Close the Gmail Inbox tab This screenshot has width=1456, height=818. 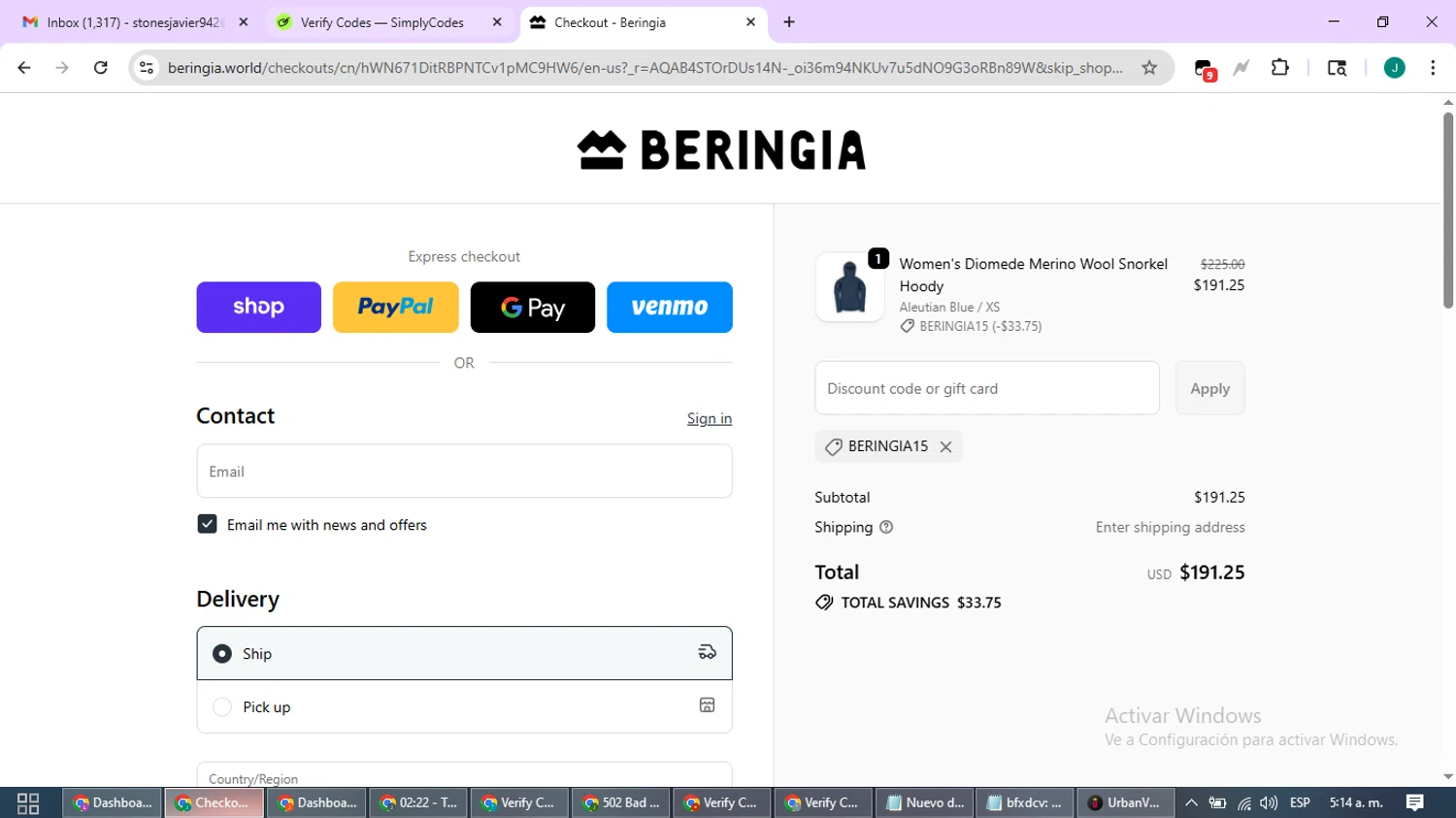243,22
